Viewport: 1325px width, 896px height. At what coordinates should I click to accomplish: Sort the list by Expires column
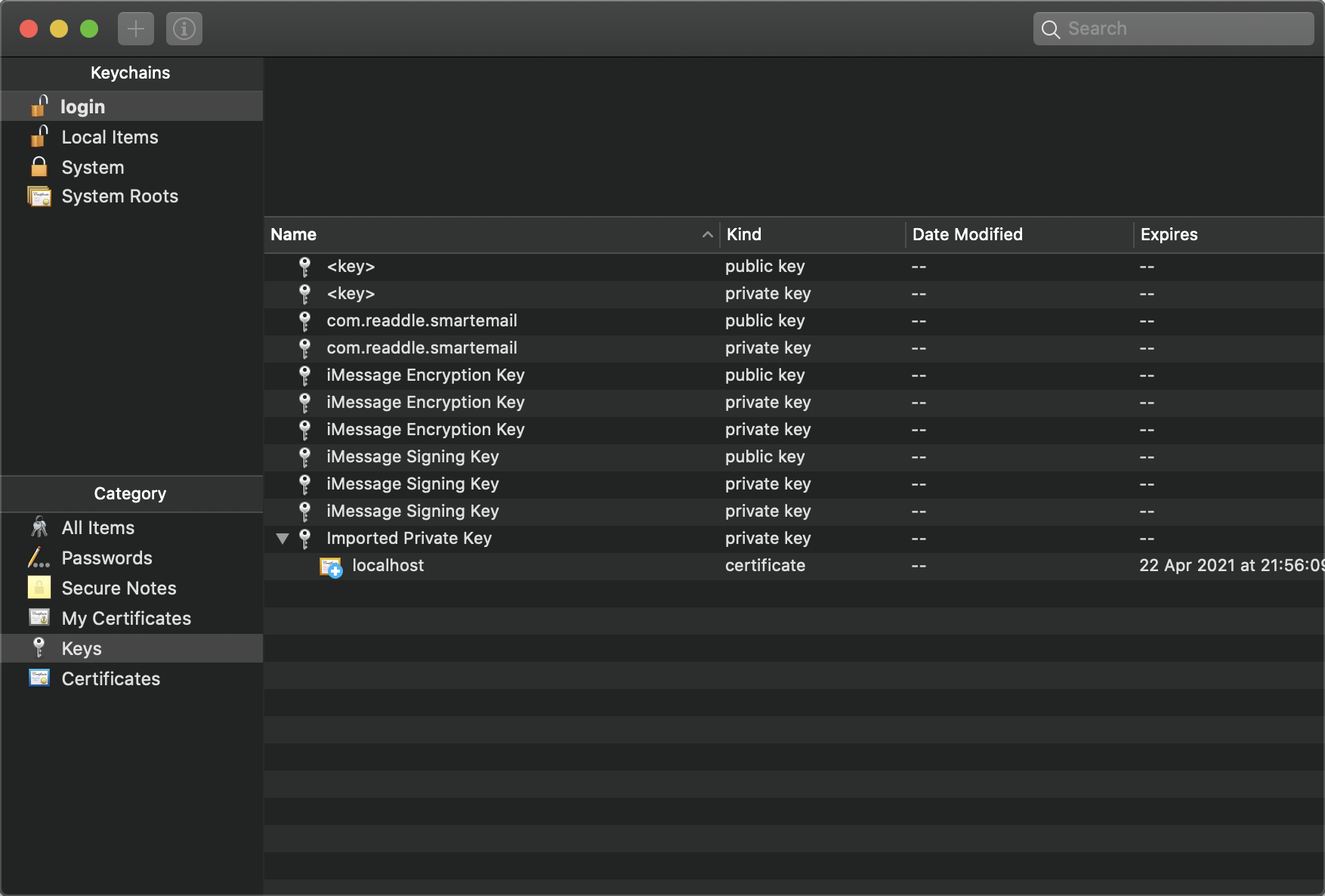coord(1229,234)
